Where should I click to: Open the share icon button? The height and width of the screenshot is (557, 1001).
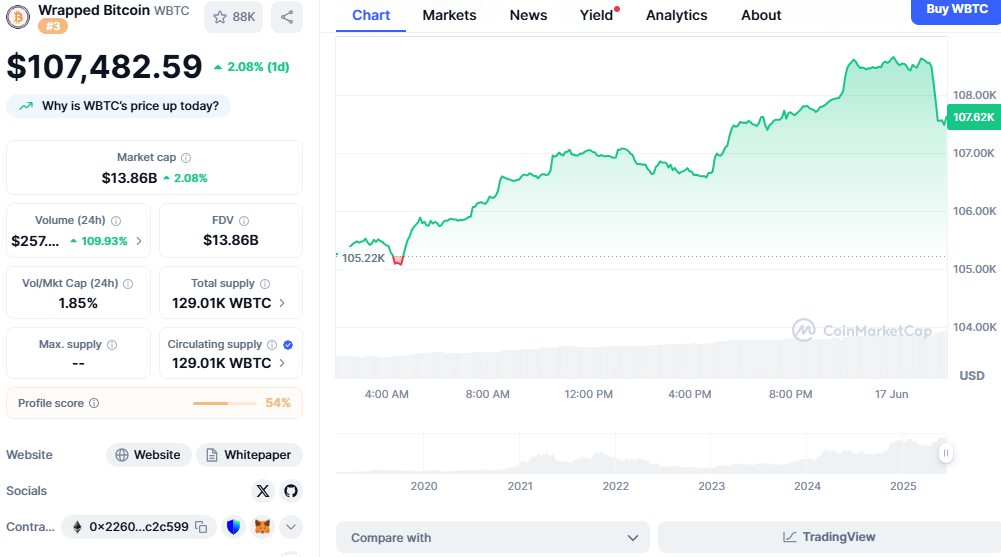click(287, 17)
